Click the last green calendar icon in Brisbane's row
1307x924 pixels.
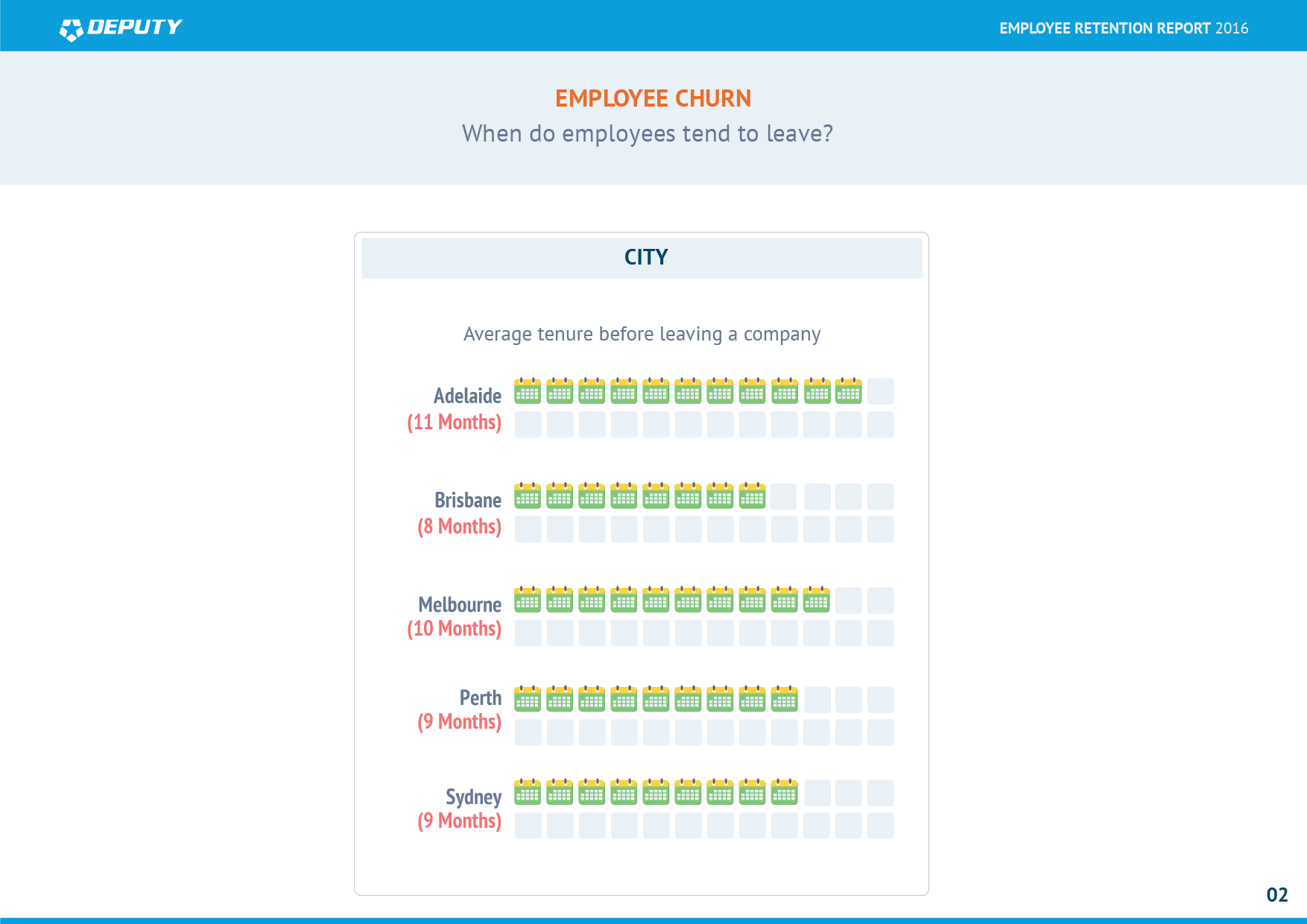coord(752,496)
